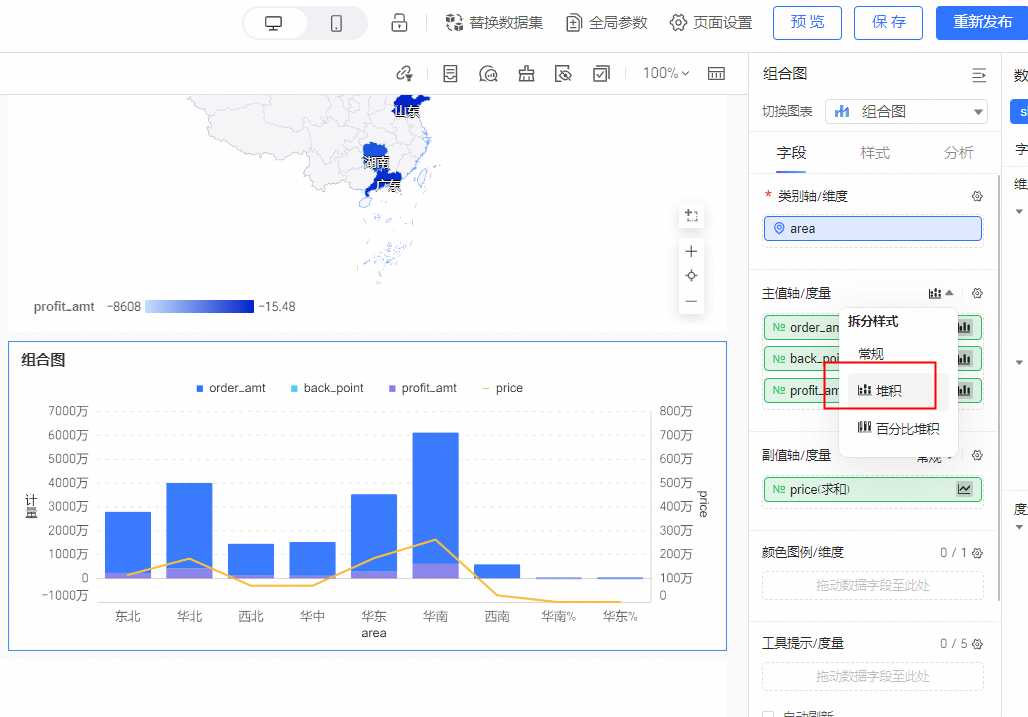Switch to mobile layout mode
Image resolution: width=1028 pixels, height=717 pixels.
coord(336,23)
